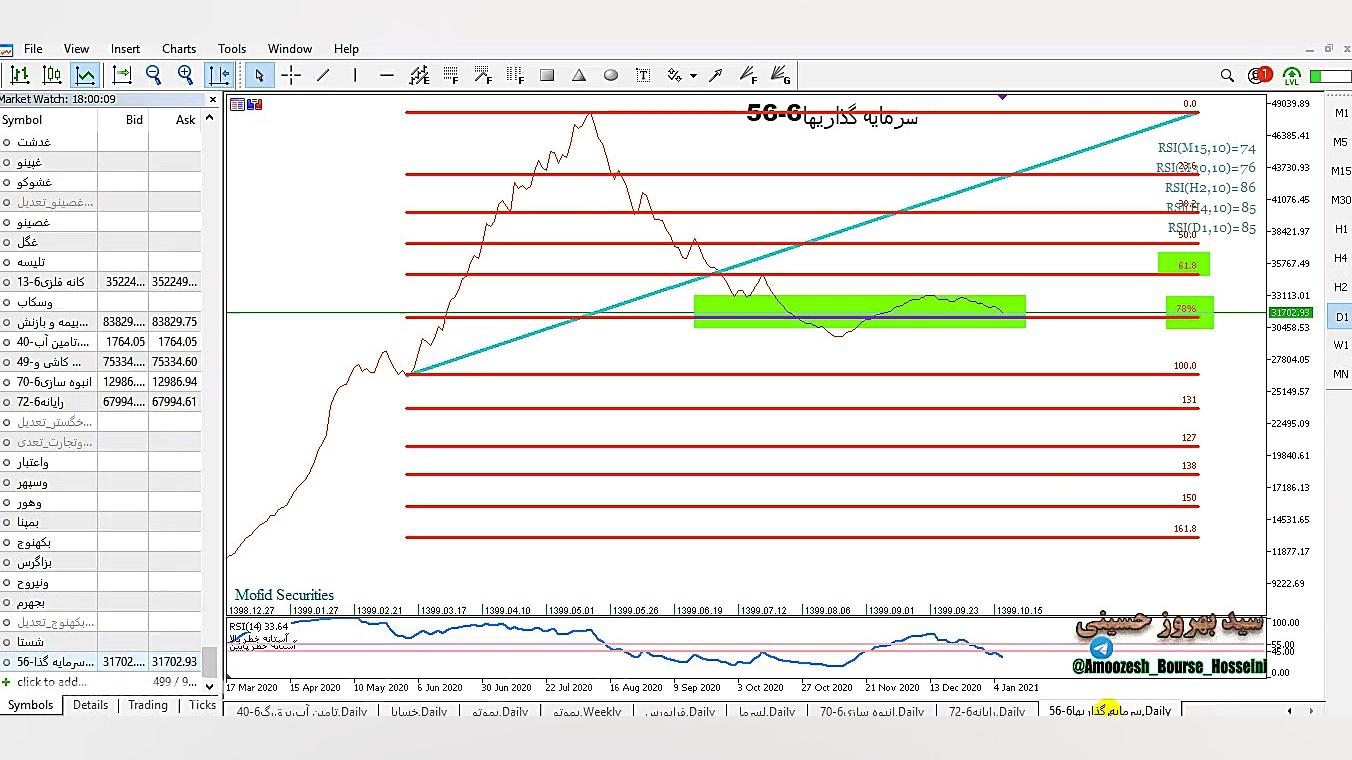
Task: Click the Symbol column header
Action: click(49, 119)
